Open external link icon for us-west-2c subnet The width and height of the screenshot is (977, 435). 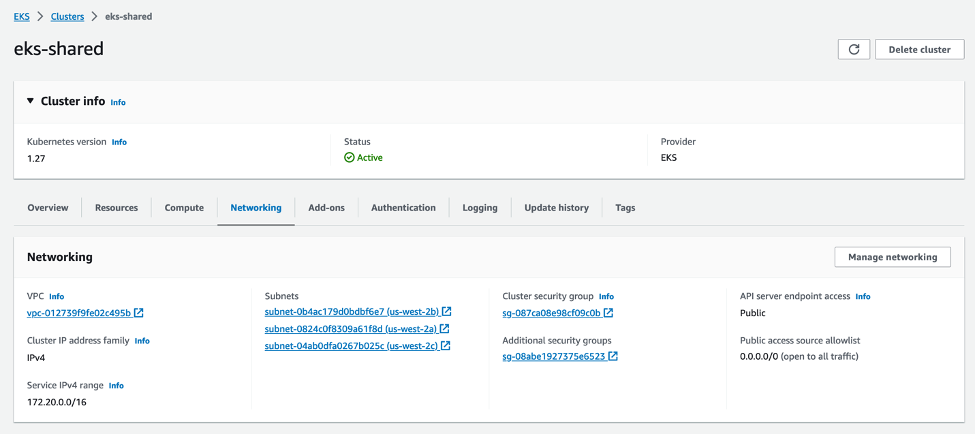pos(446,345)
